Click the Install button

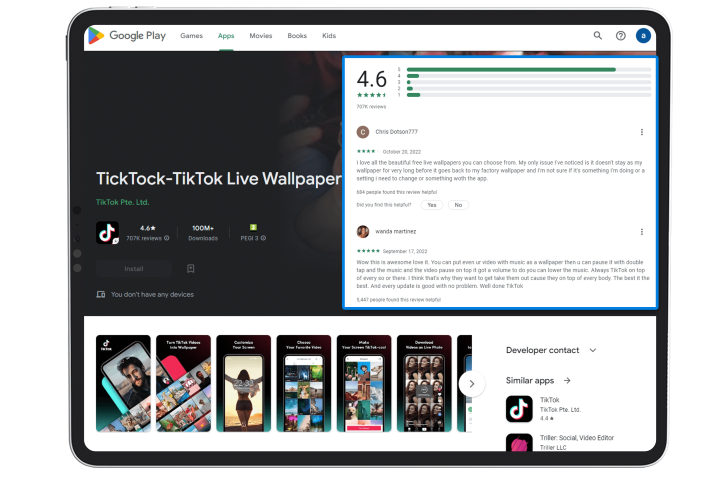point(134,269)
